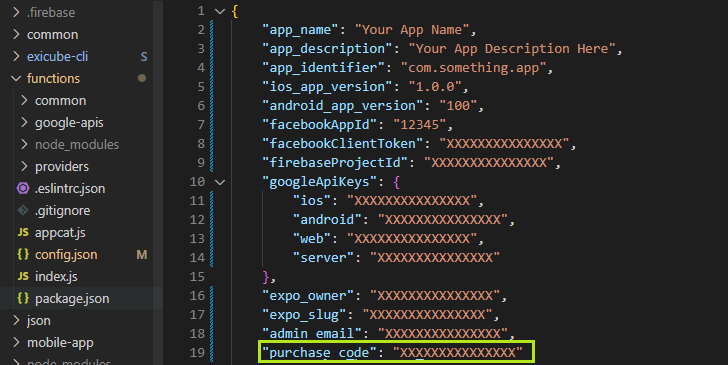Screen dimensions: 728x365
Task: Open the .gitignore file
Action: point(63,210)
